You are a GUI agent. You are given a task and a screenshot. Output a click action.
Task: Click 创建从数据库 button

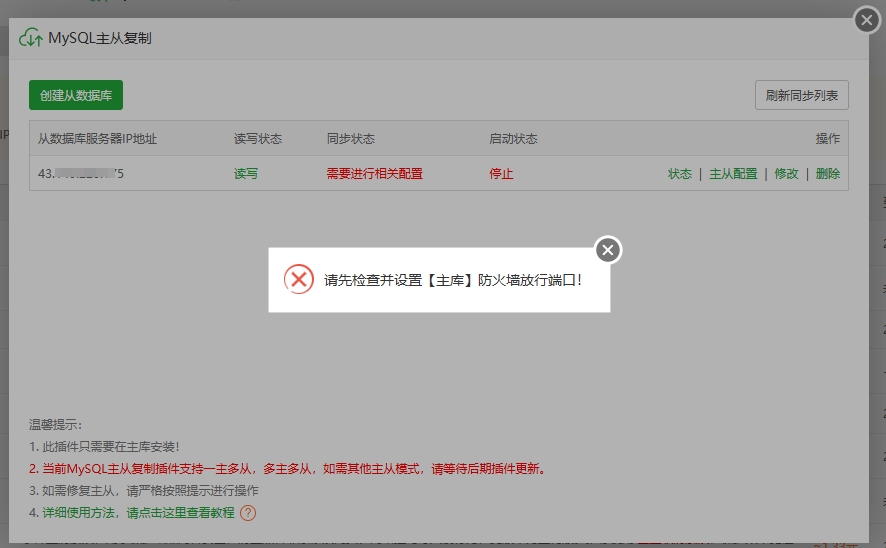click(76, 95)
